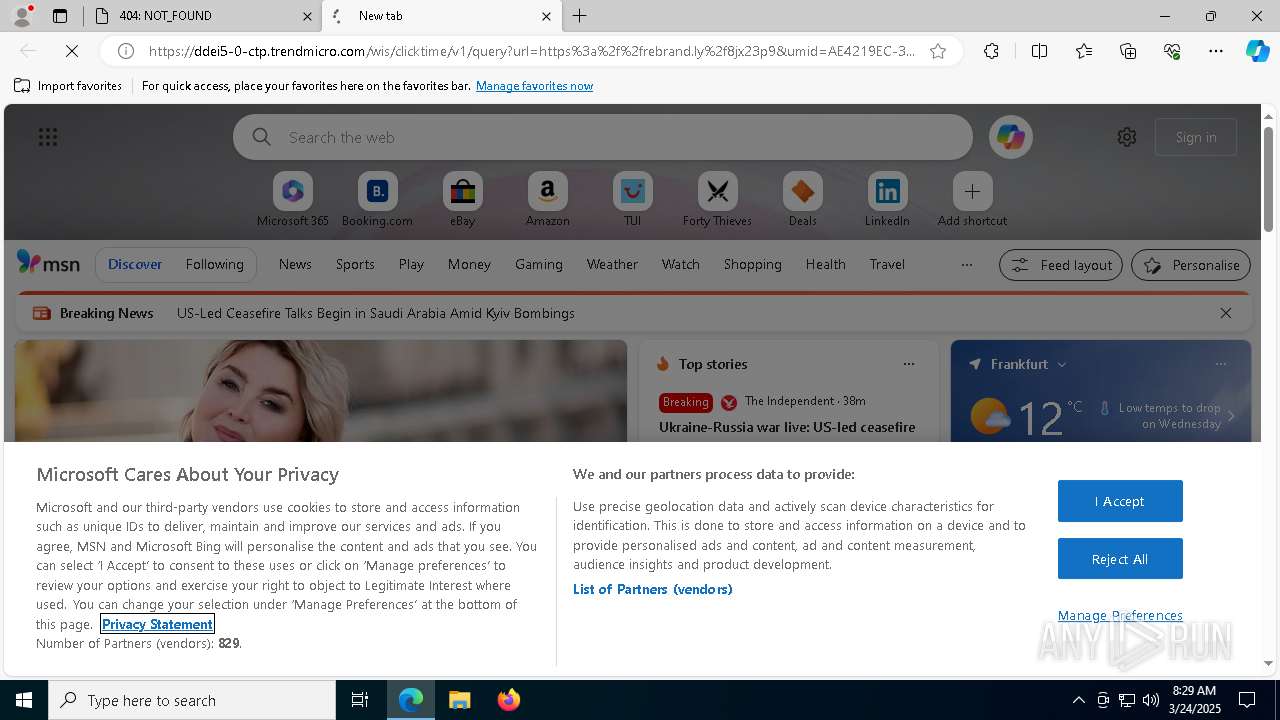Open the Extensions puzzle icon
The height and width of the screenshot is (720, 1280).
[x=991, y=51]
